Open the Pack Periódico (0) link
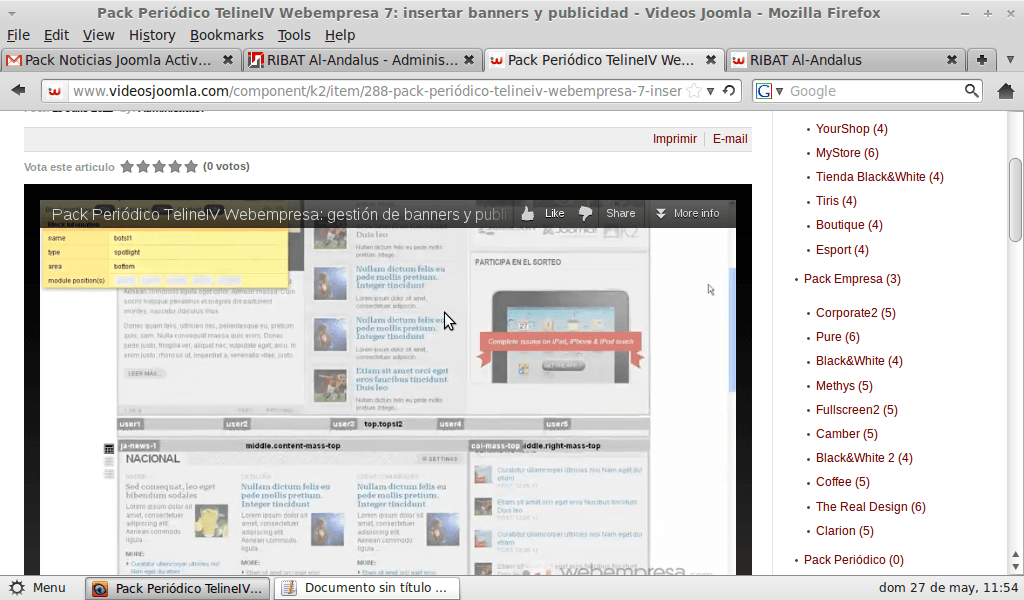 click(854, 560)
